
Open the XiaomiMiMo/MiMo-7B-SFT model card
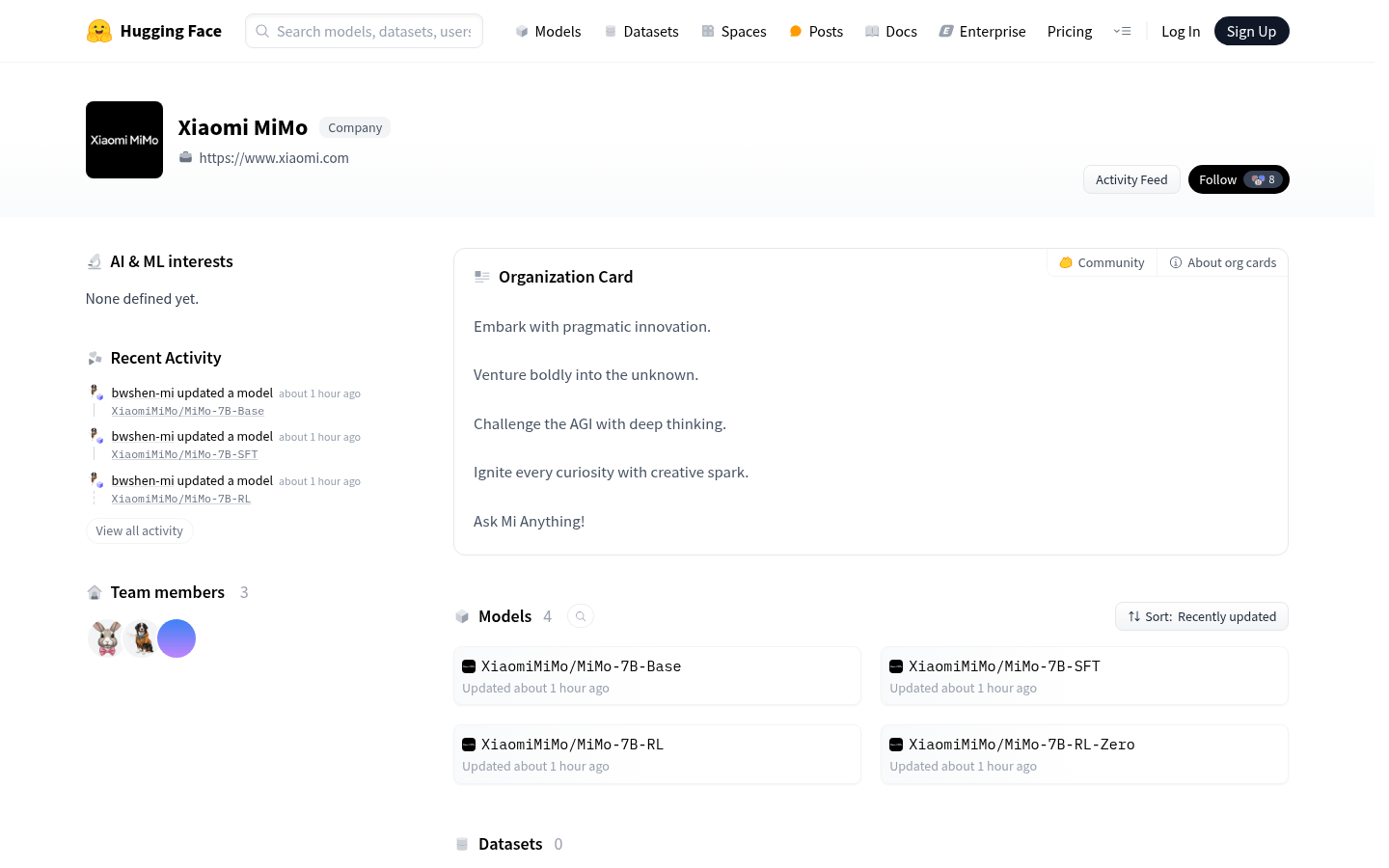[1084, 676]
